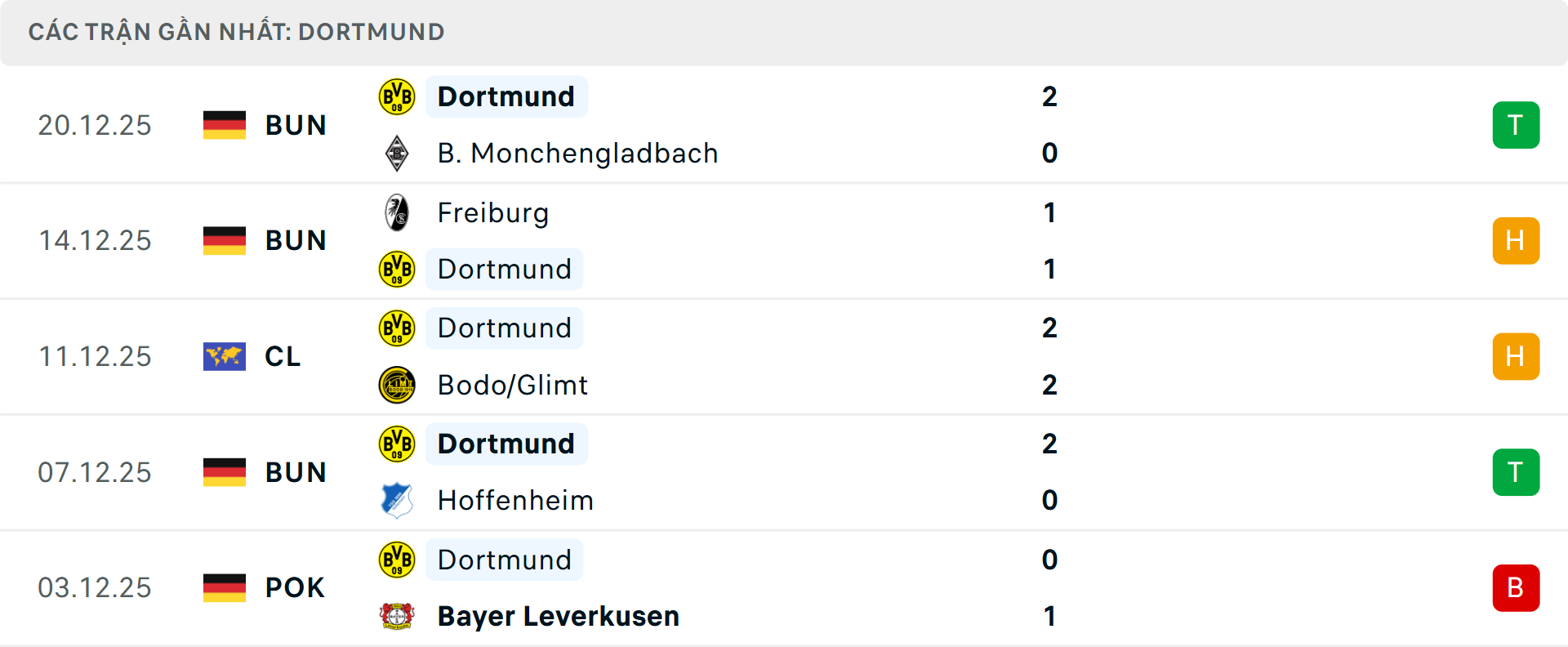Click the yellow H result indicator for Bodo/Glimt draw
Viewport: 1568px width, 647px height.
pyautogui.click(x=1516, y=356)
